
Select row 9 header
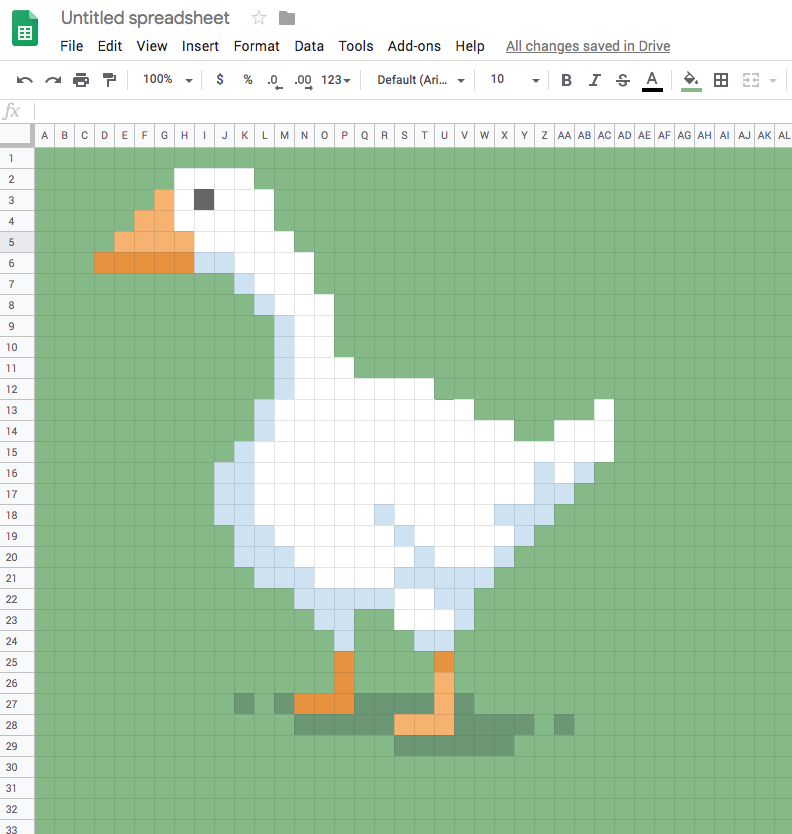(17, 326)
